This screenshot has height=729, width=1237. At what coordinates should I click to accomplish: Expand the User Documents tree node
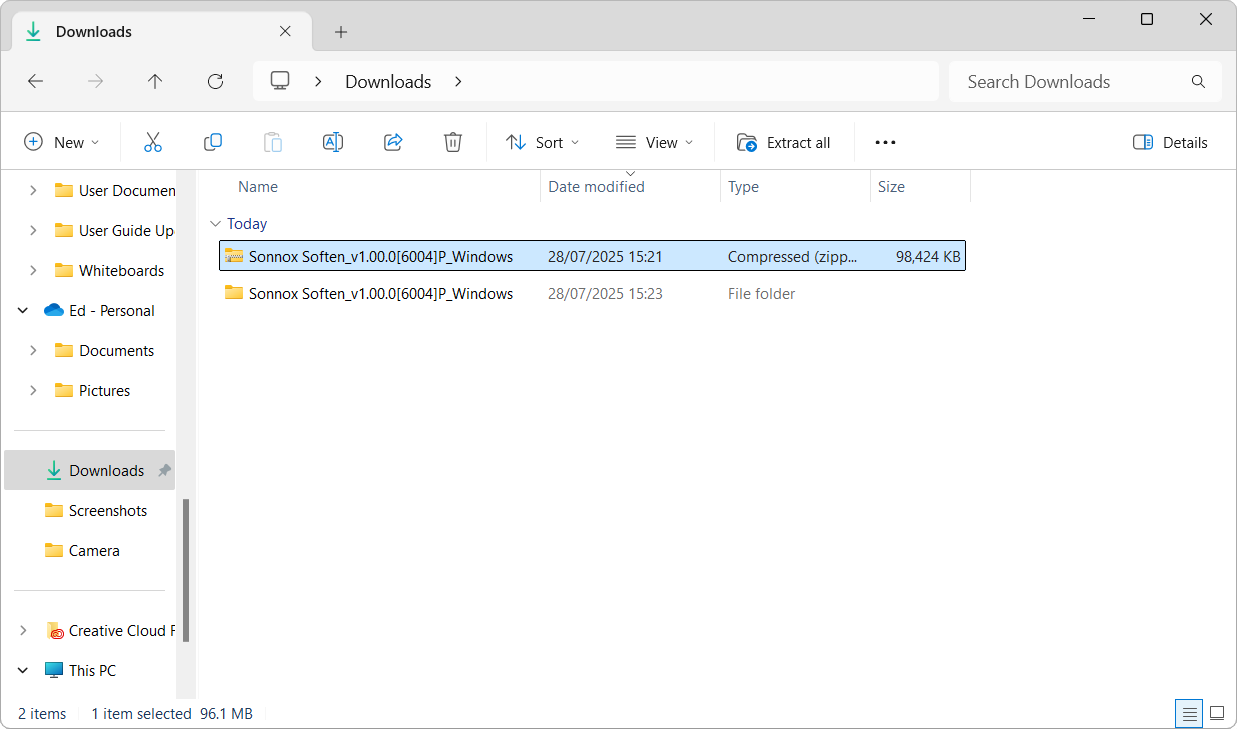click(33, 190)
